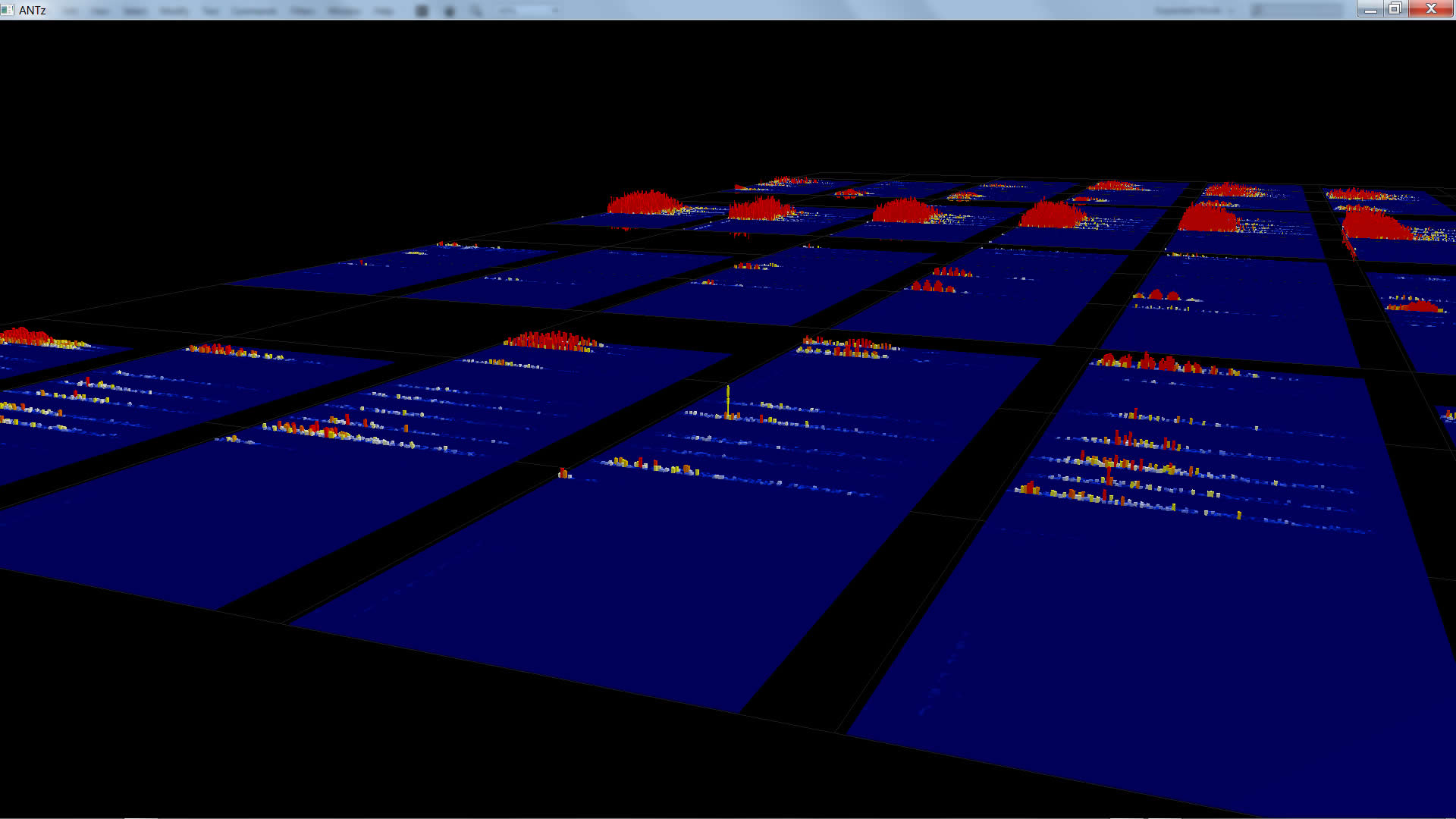Click the ANTz application icon in title bar
This screenshot has height=819, width=1456.
(x=8, y=10)
